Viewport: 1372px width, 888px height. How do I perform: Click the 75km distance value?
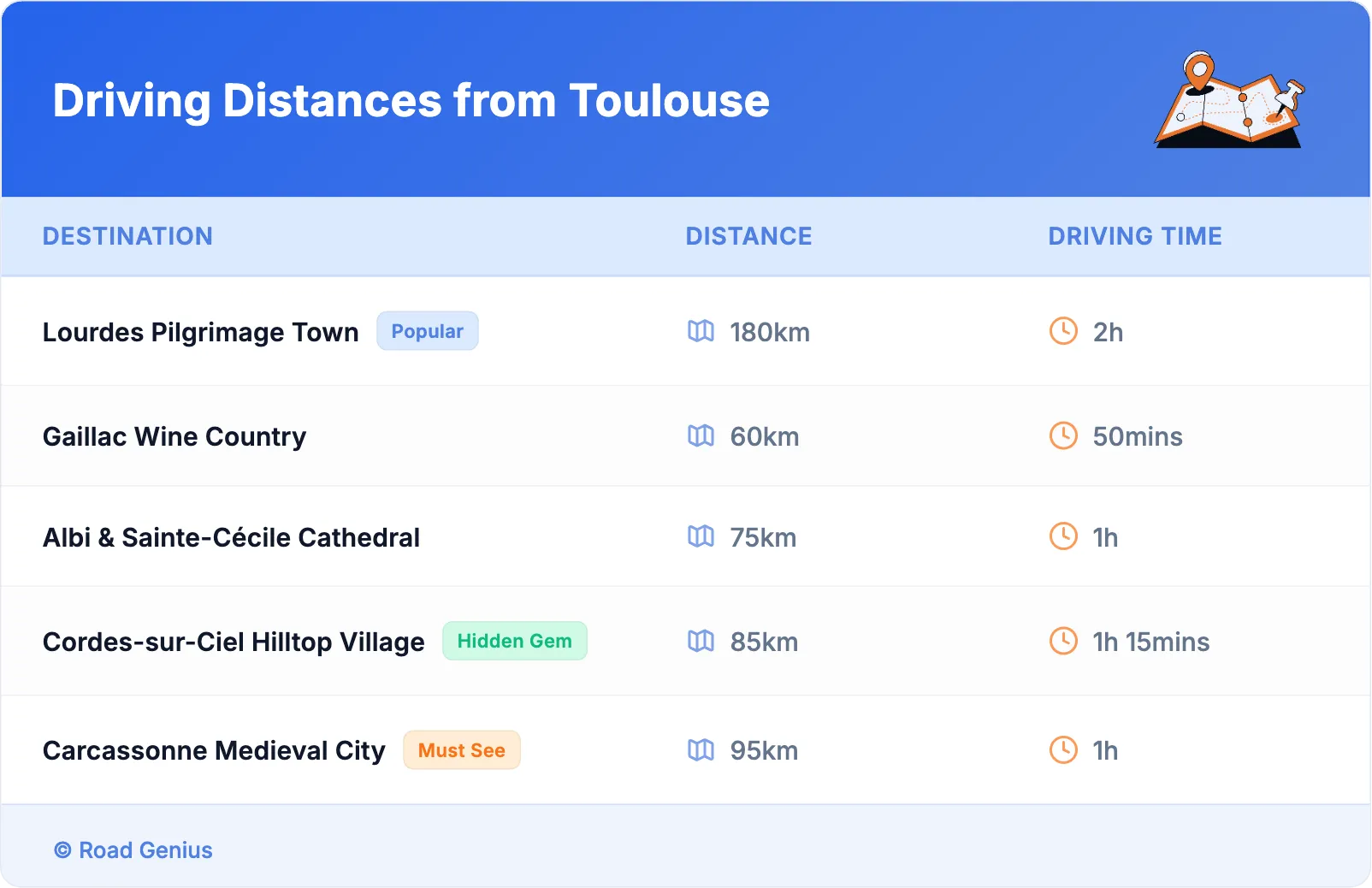pyautogui.click(x=763, y=537)
